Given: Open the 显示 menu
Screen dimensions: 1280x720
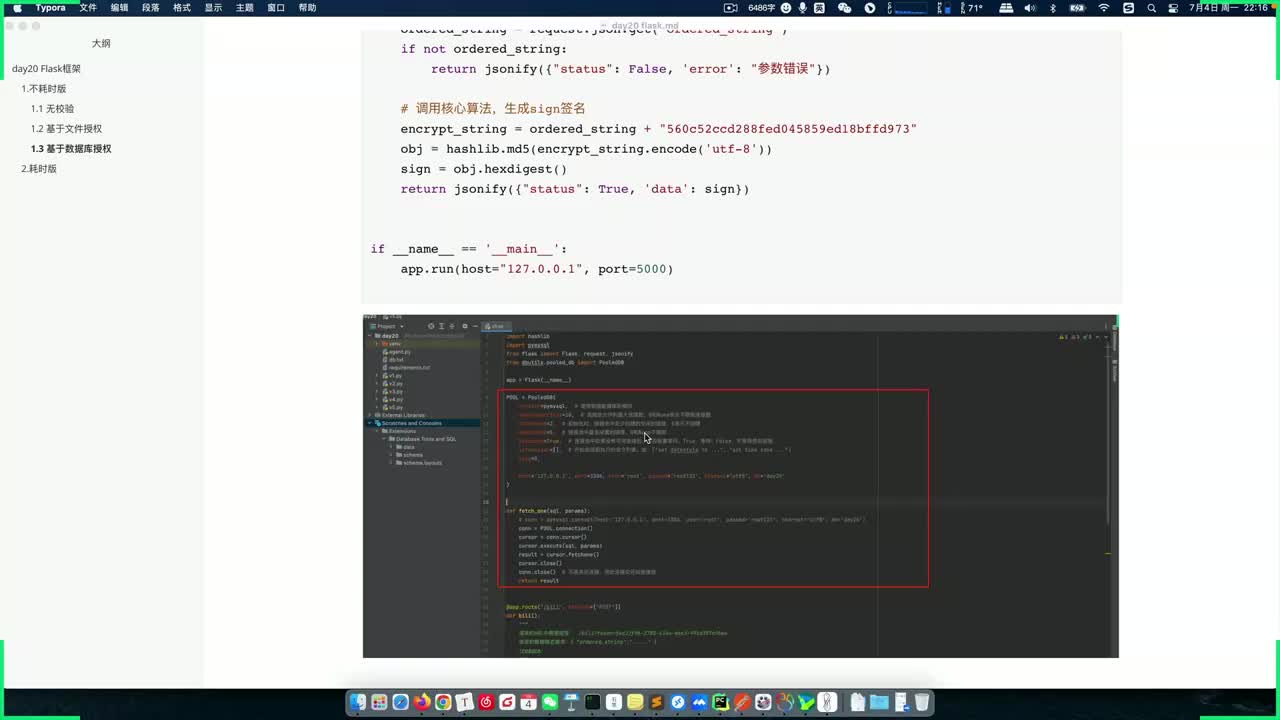Looking at the screenshot, I should click(213, 8).
